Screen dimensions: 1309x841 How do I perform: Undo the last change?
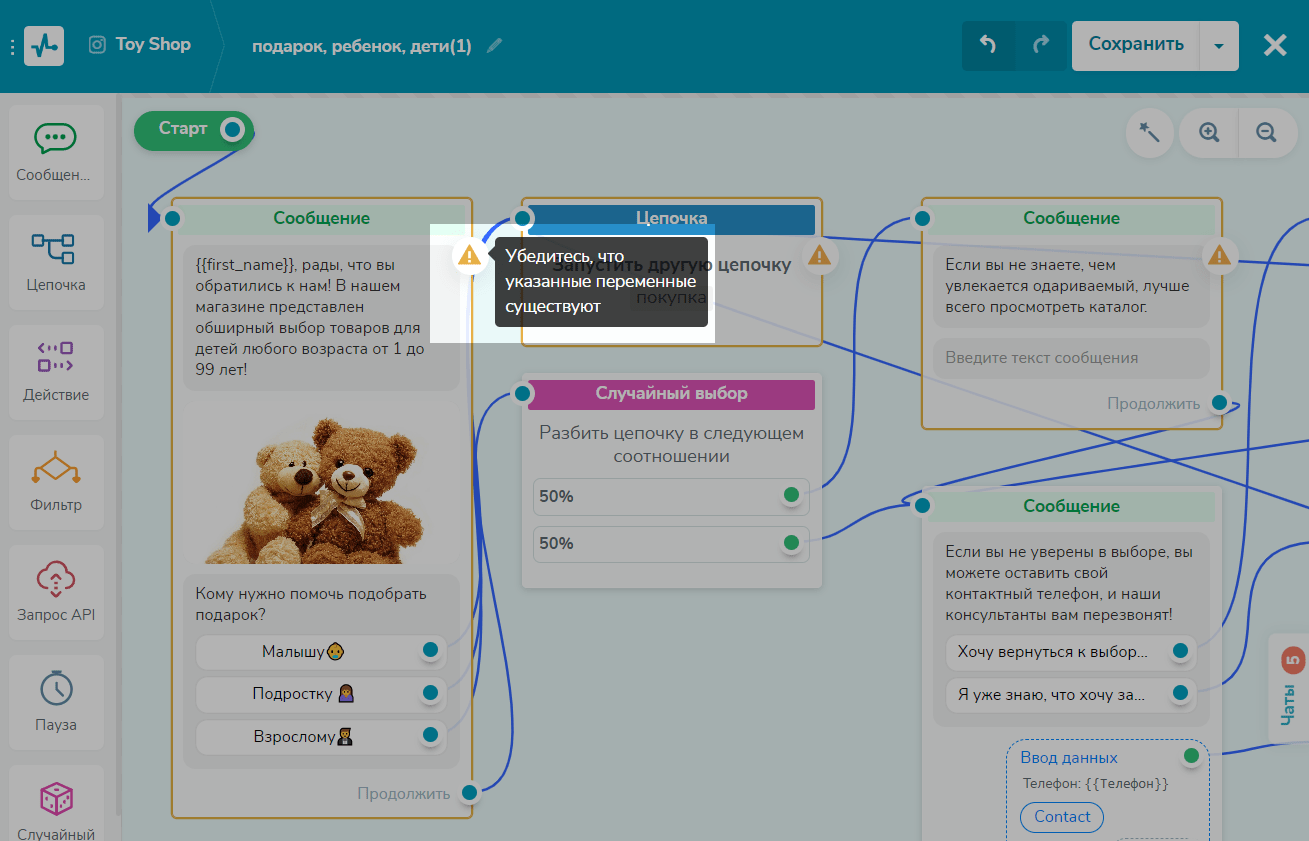(988, 45)
